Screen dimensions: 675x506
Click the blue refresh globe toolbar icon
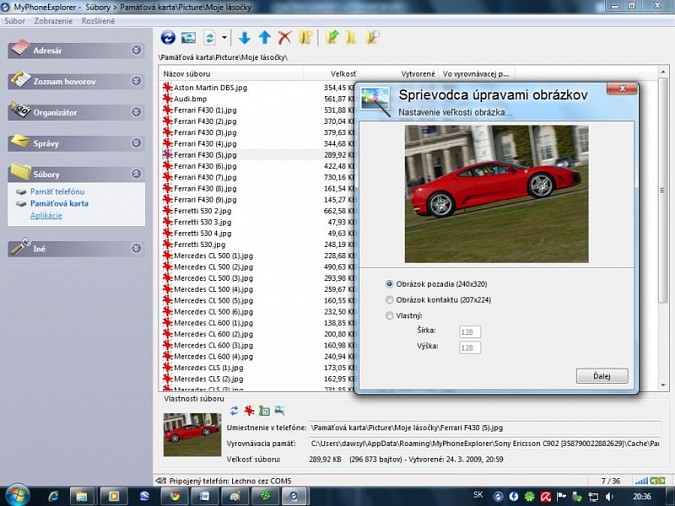coord(168,37)
